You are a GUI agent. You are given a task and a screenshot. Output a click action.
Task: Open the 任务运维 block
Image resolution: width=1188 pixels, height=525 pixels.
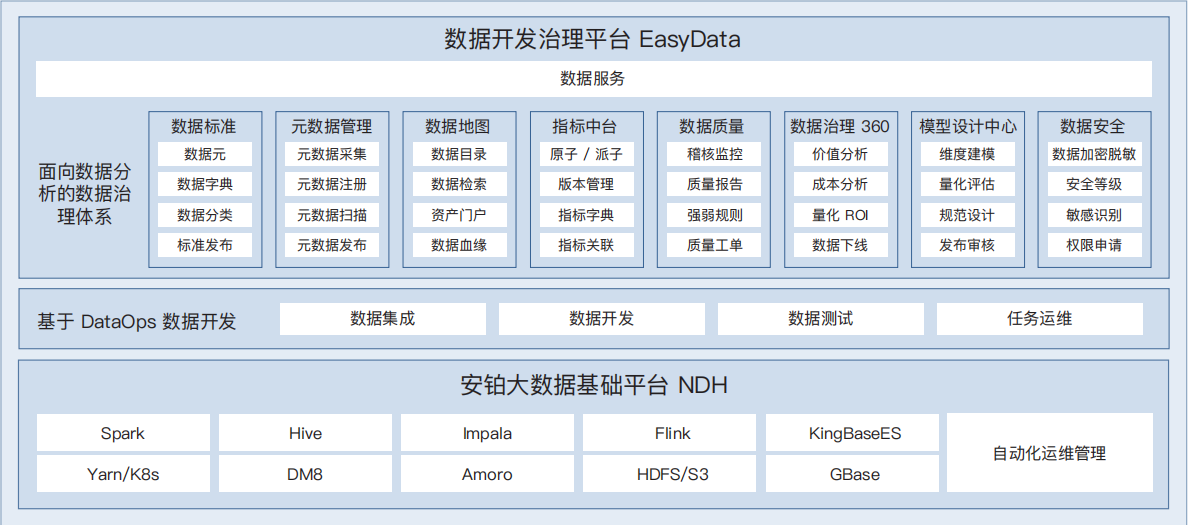pyautogui.click(x=1040, y=319)
